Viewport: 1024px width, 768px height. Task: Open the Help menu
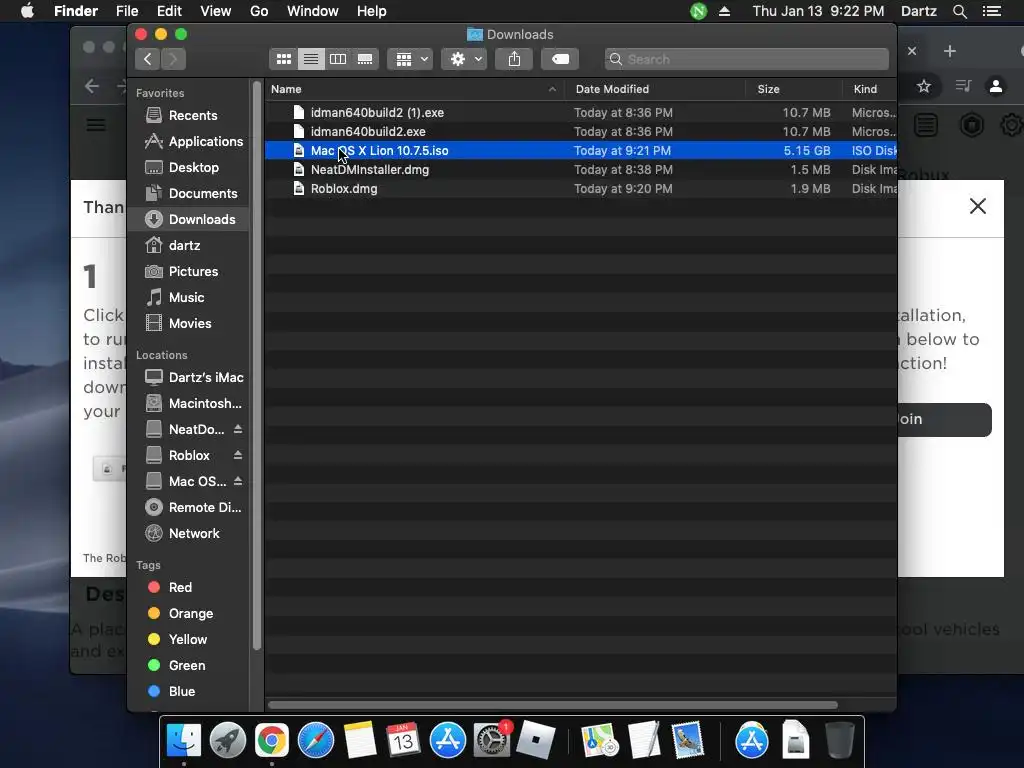tap(372, 11)
